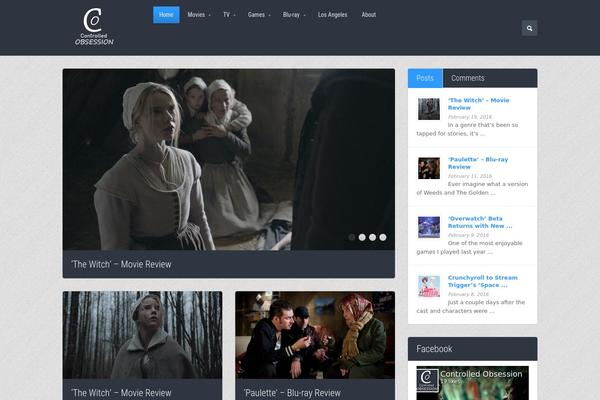Click excerpt 'One of the most enjoyable'

click(485, 243)
